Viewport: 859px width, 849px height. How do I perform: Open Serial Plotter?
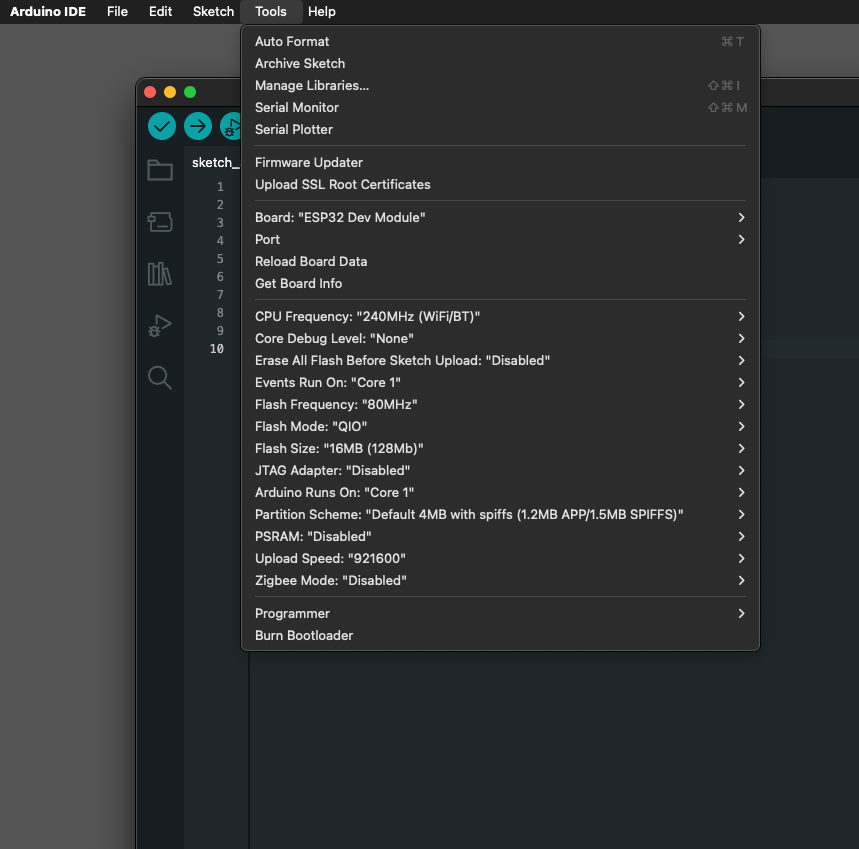point(500,129)
